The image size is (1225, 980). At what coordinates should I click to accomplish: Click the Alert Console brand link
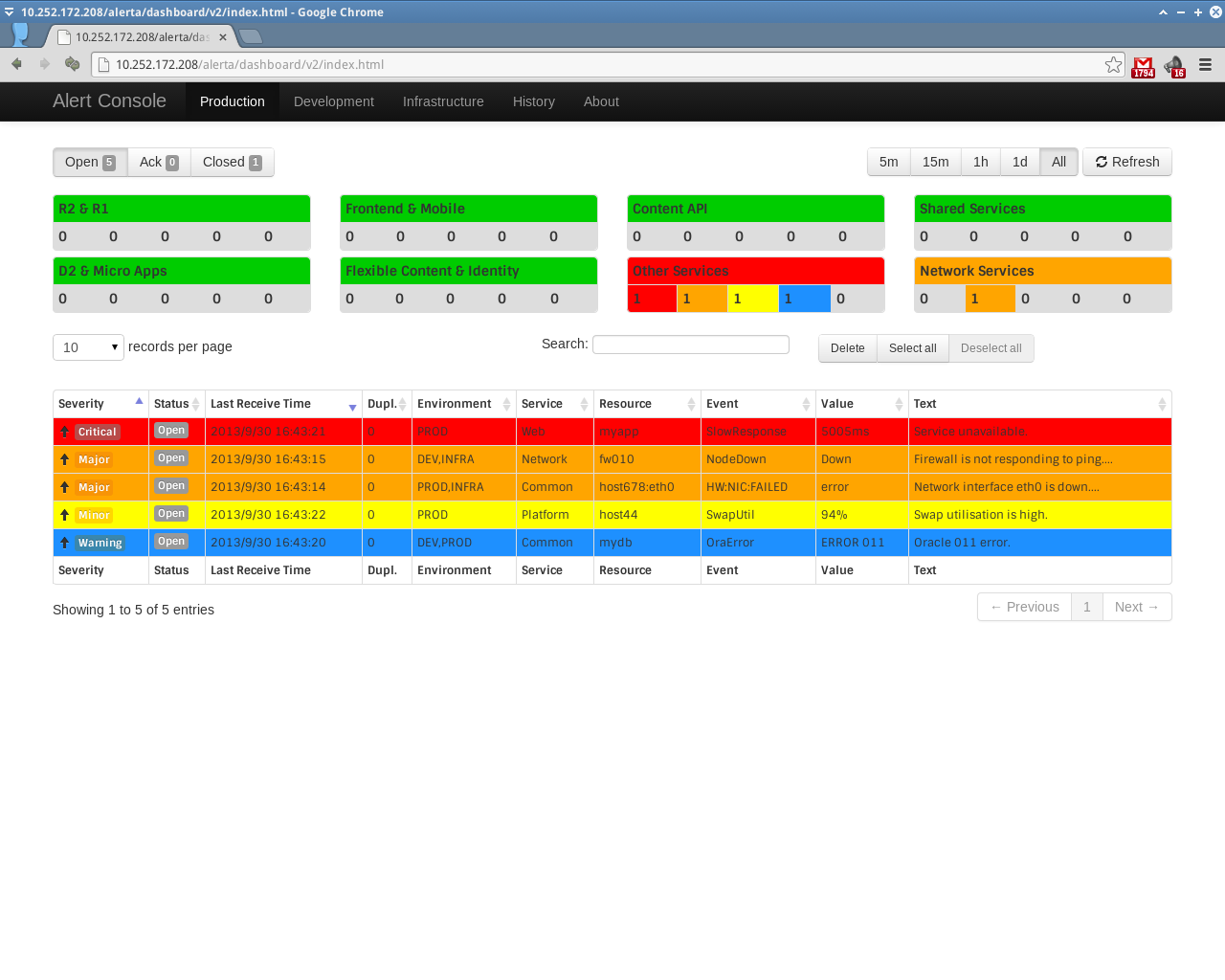coord(109,100)
